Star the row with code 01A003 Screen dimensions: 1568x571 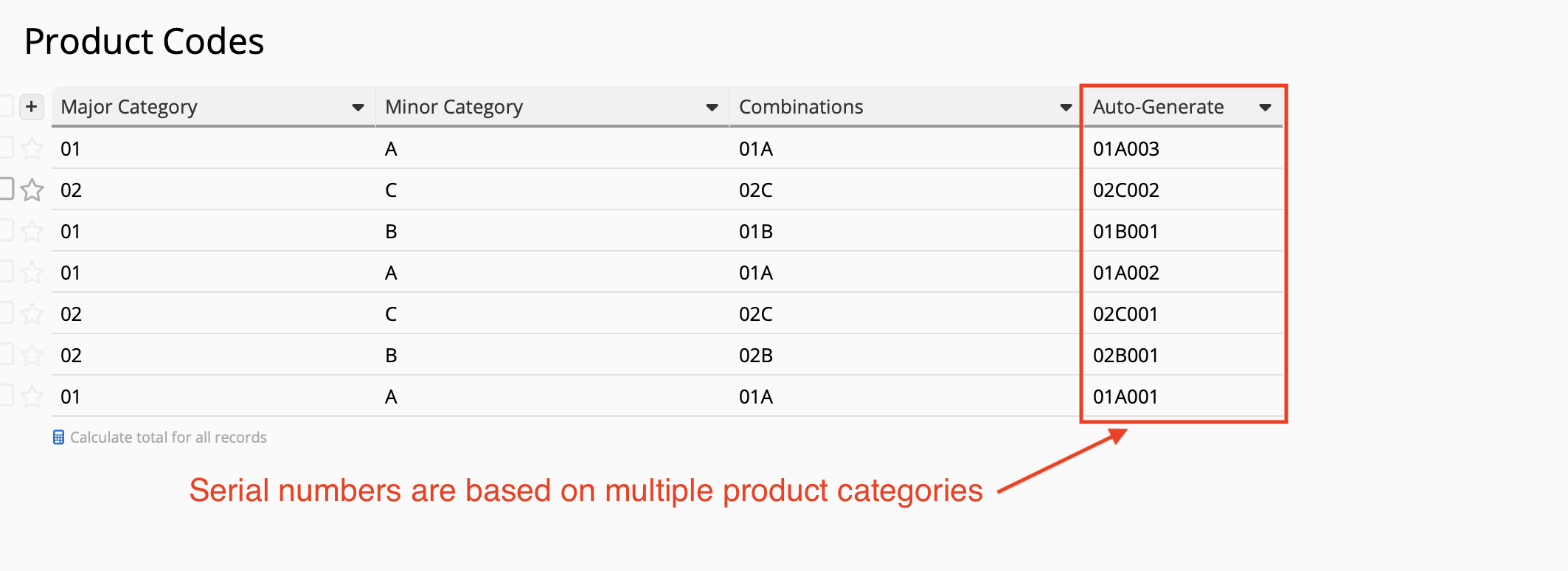pos(32,149)
